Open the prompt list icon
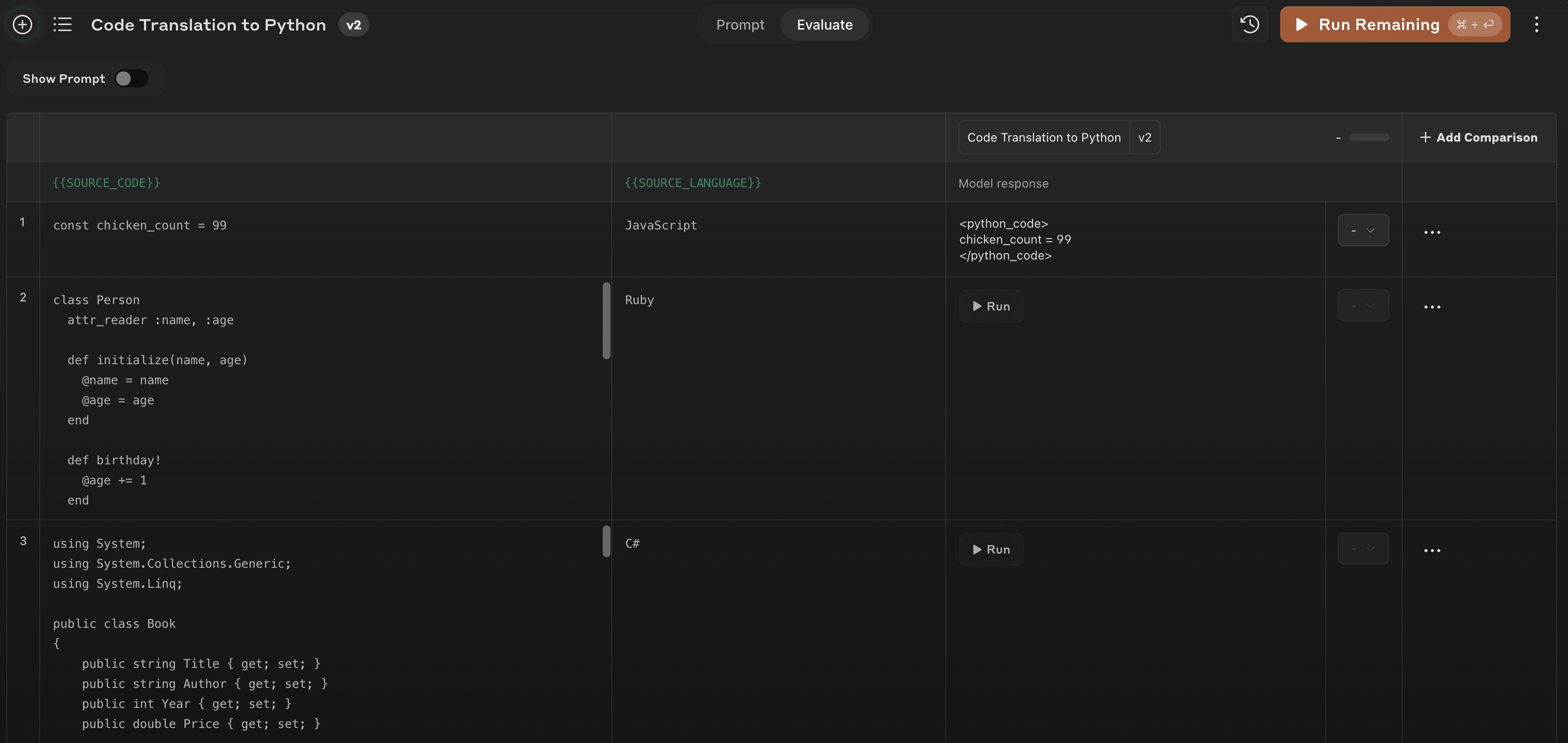The width and height of the screenshot is (1568, 743). [x=62, y=24]
